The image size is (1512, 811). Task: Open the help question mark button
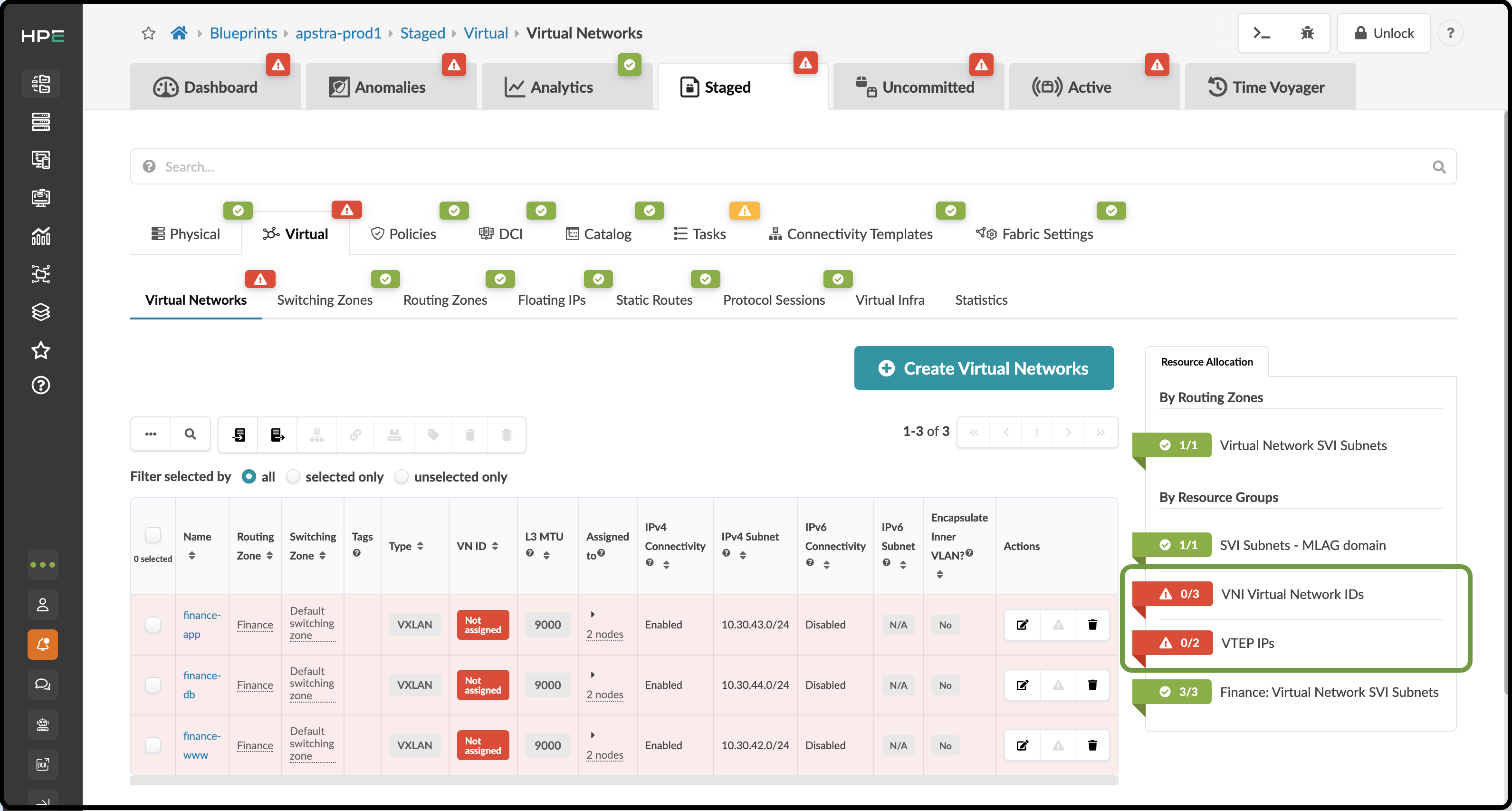click(x=1450, y=33)
